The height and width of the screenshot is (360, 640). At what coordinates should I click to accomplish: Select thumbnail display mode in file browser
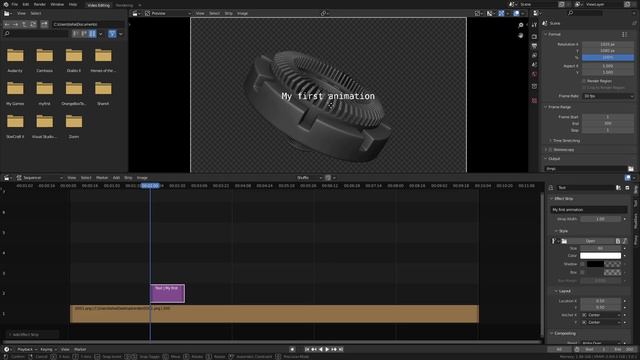point(92,33)
